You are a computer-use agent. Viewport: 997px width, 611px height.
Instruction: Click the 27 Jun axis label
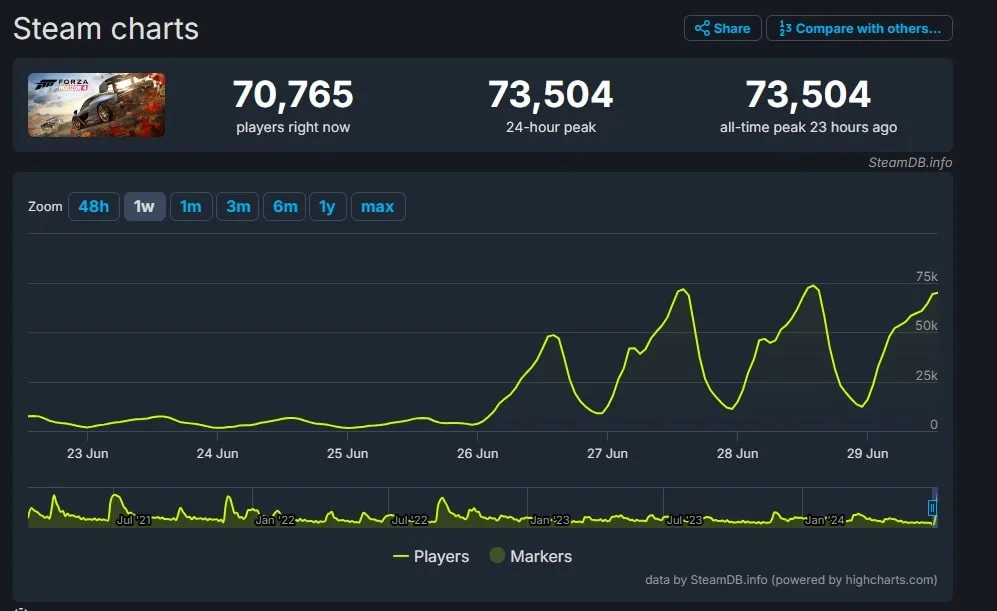pyautogui.click(x=607, y=453)
